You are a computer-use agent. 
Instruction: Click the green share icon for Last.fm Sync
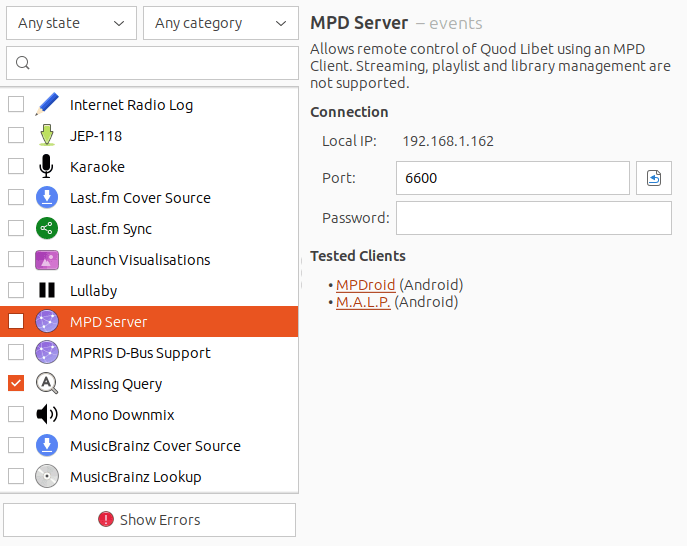pyautogui.click(x=47, y=228)
